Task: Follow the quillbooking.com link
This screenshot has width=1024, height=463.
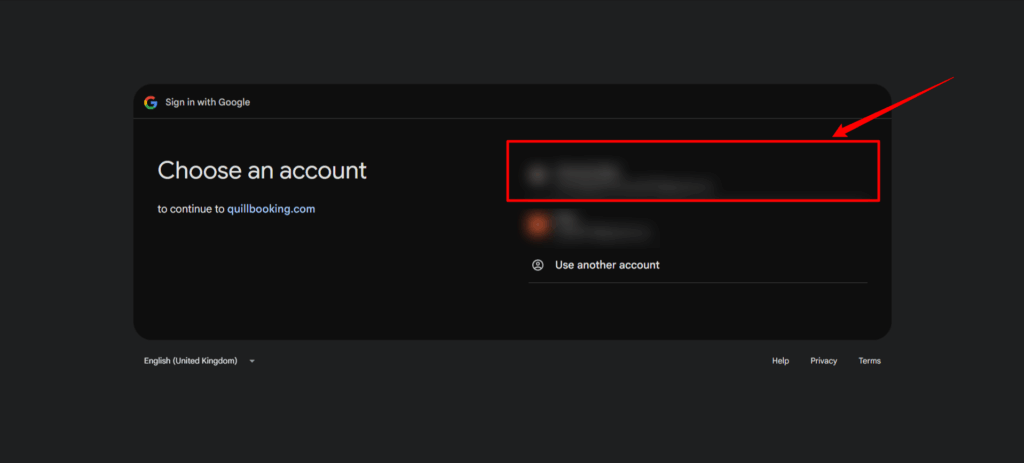Action: click(x=272, y=209)
